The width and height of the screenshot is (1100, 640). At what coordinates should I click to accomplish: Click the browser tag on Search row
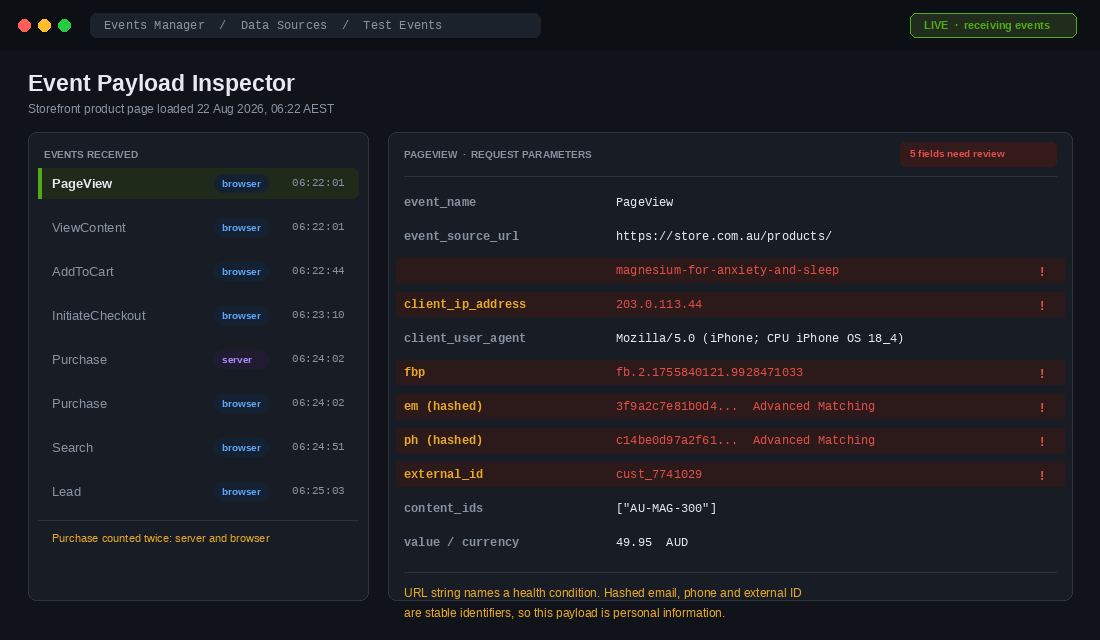pos(241,448)
